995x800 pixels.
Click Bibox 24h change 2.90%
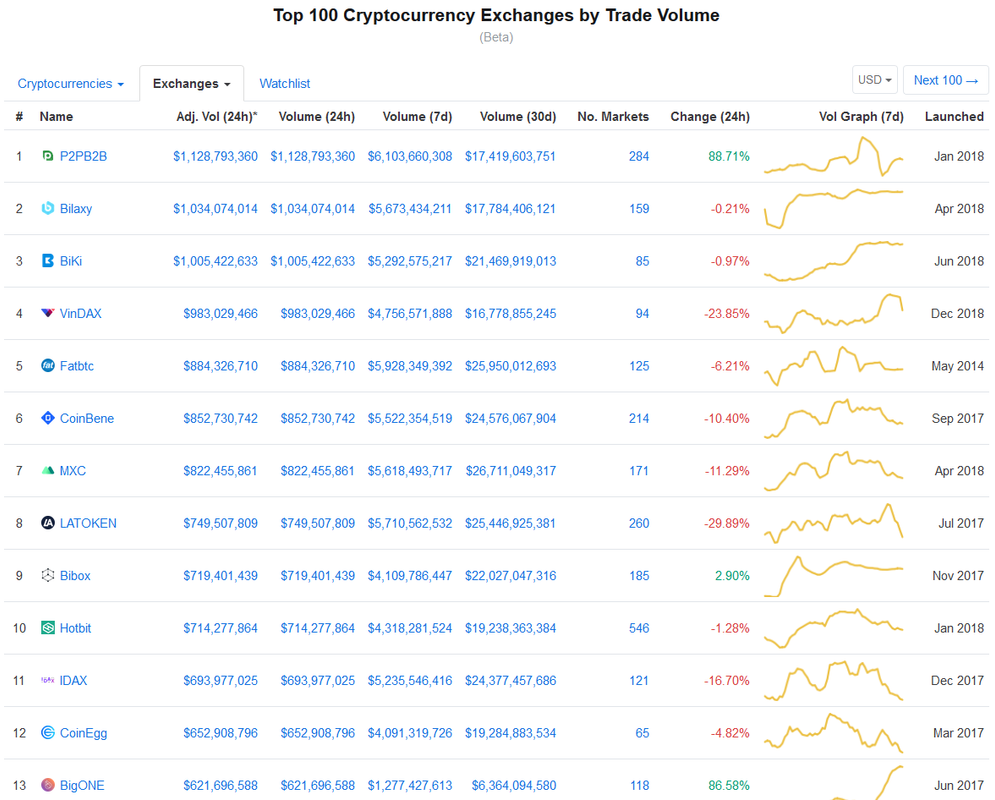(732, 575)
